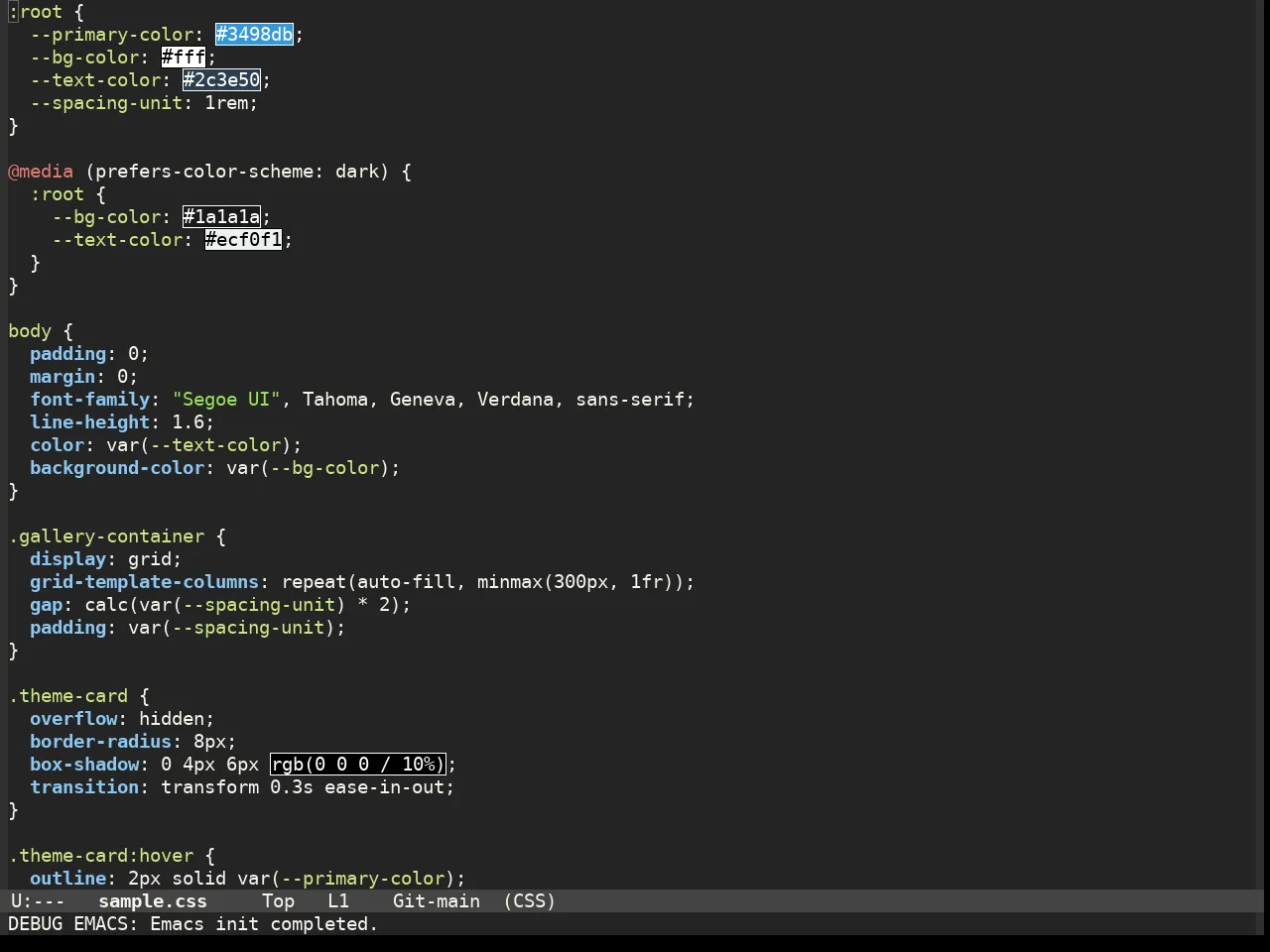The width and height of the screenshot is (1270, 952).
Task: Click 'overflow: hidden' declaration
Action: [x=122, y=719]
